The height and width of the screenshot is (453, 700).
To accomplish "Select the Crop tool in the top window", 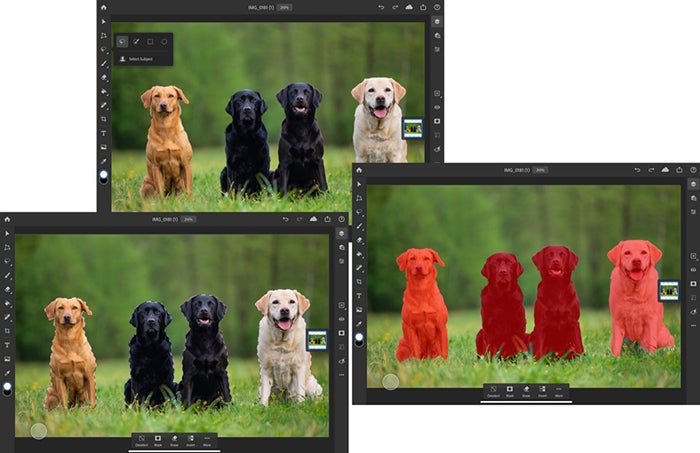I will pyautogui.click(x=104, y=119).
